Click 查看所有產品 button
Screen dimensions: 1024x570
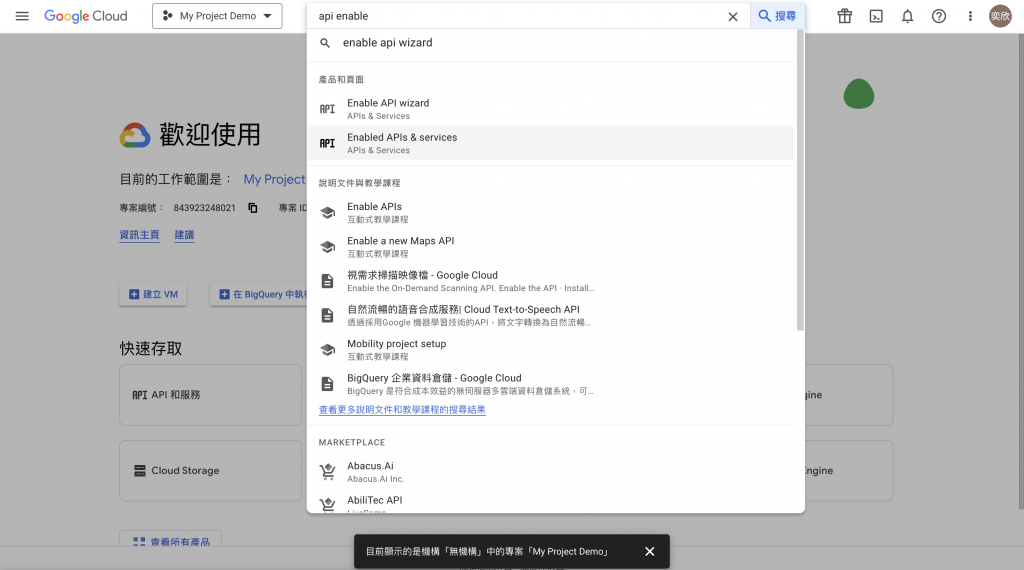pos(171,539)
